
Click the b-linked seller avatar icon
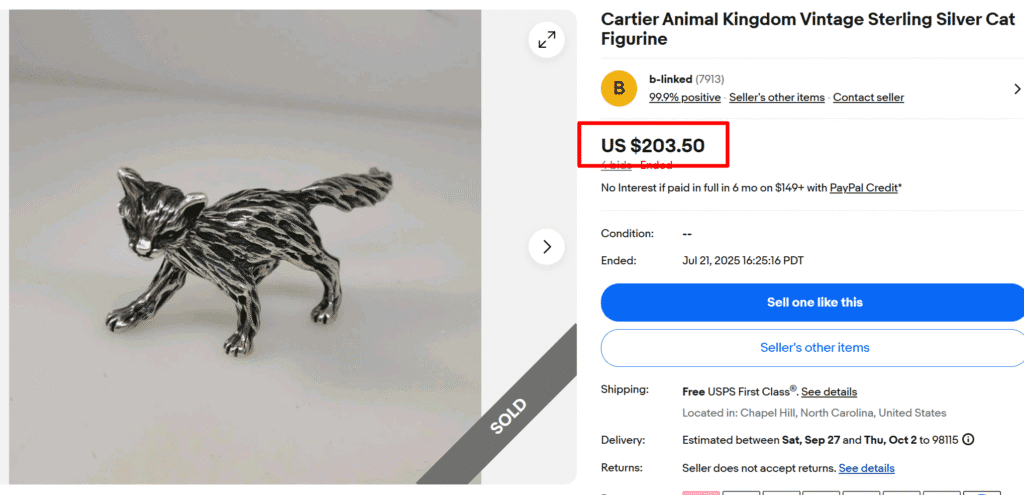[x=619, y=88]
